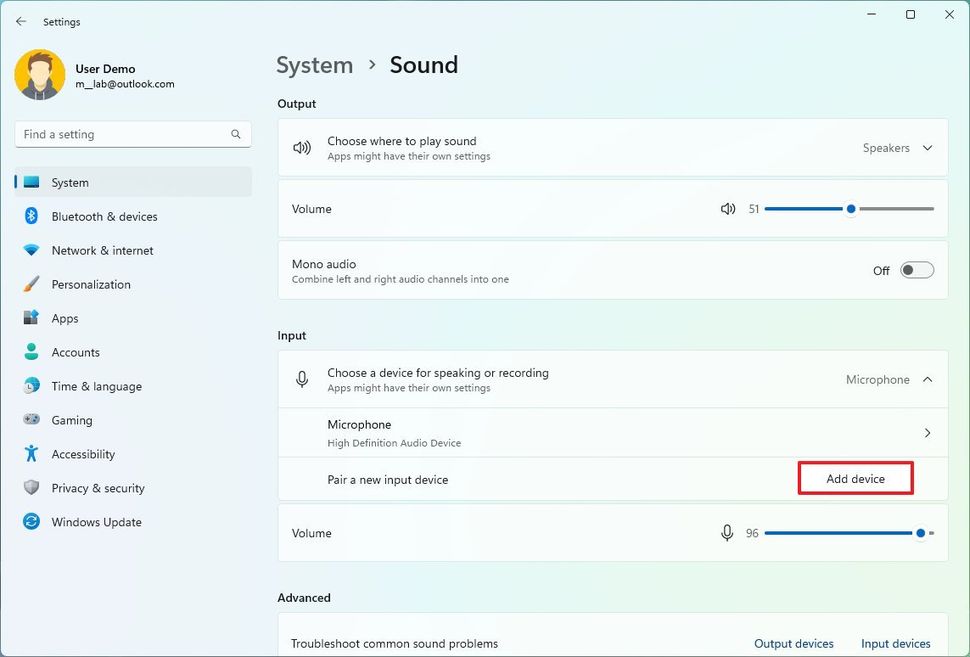Screen dimensions: 970x657
Task: Open Network & internet via its globe icon
Action: click(x=31, y=250)
